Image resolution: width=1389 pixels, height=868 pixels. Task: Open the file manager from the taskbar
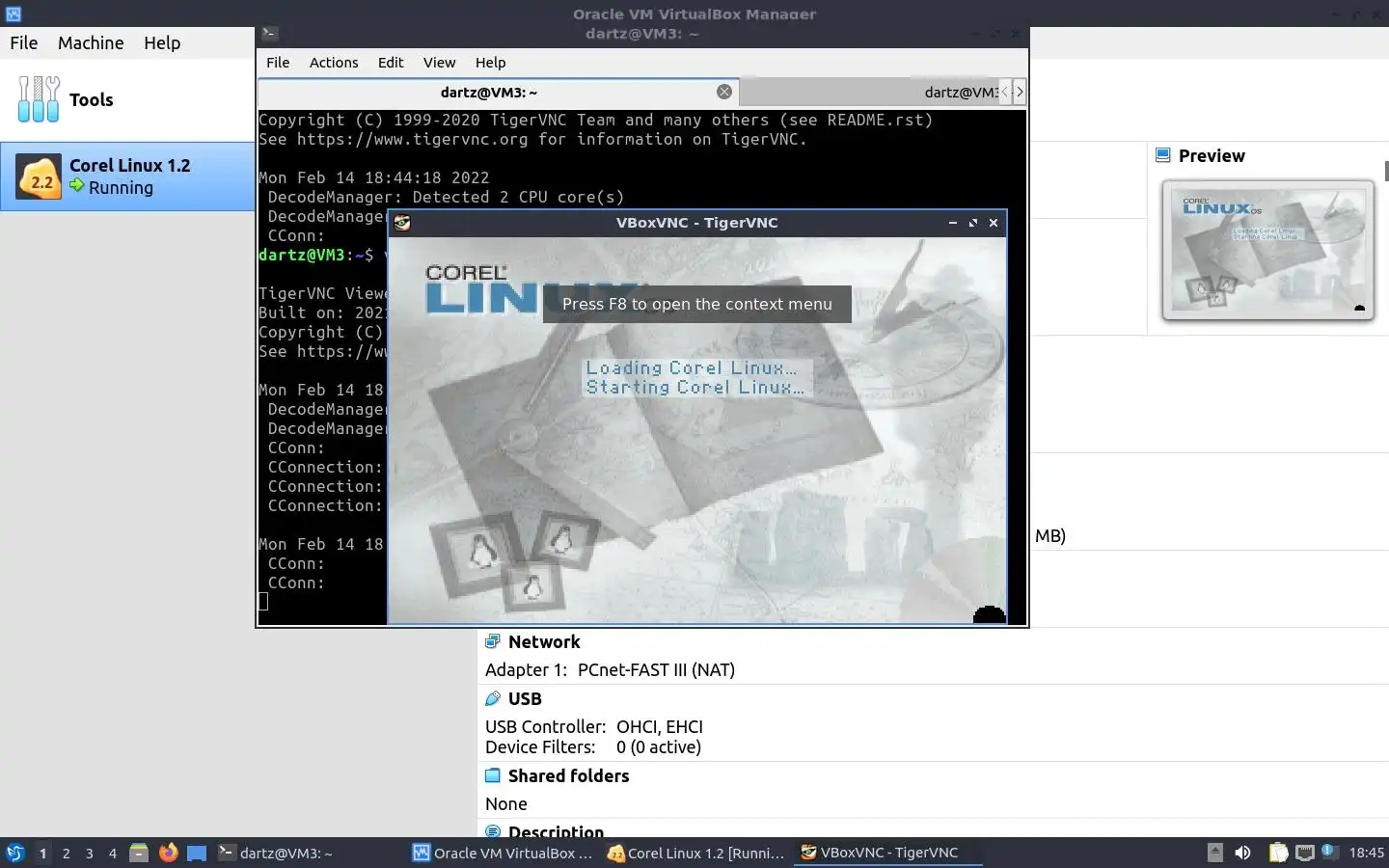pos(139,853)
